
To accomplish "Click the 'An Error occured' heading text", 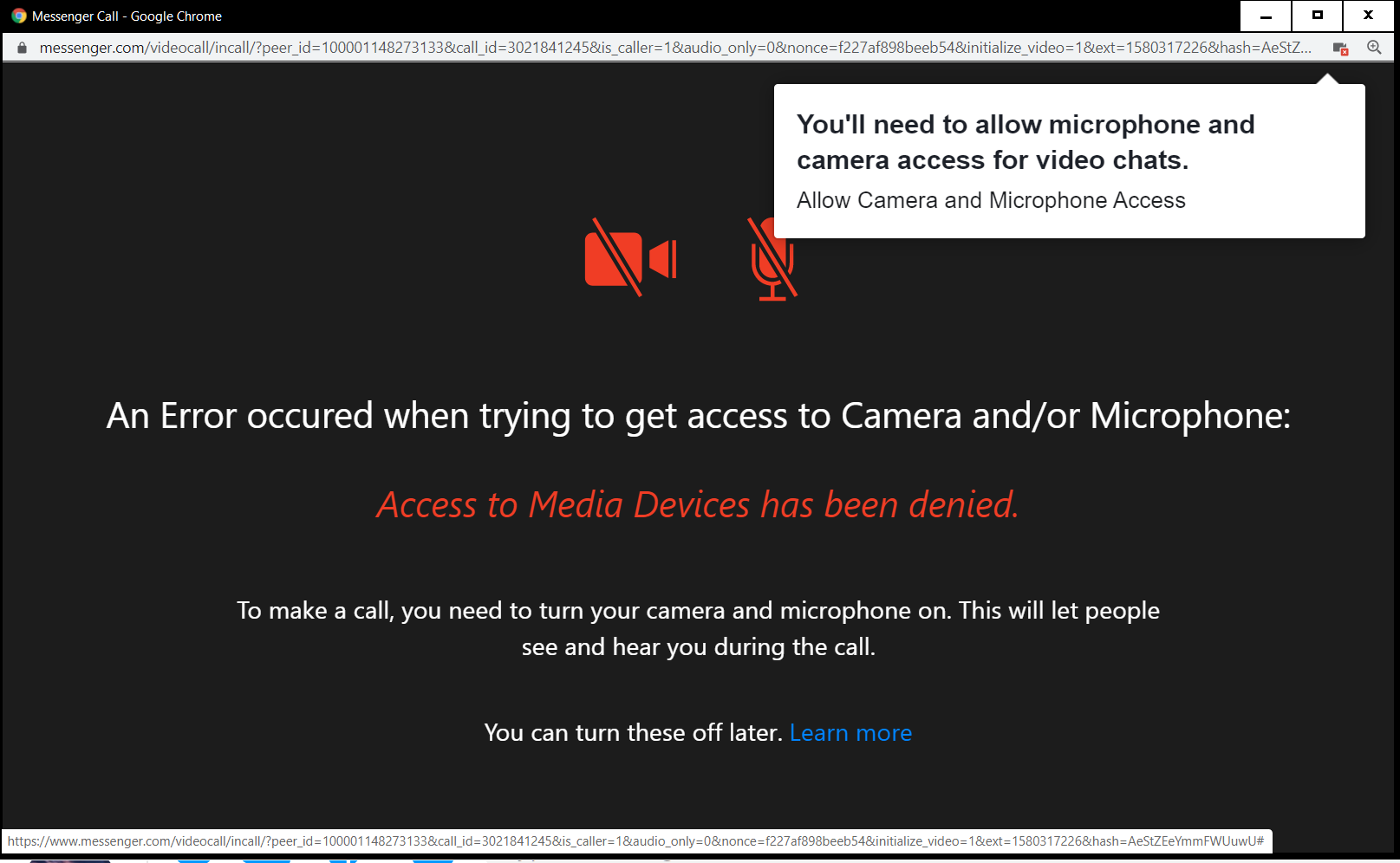I will tap(699, 416).
